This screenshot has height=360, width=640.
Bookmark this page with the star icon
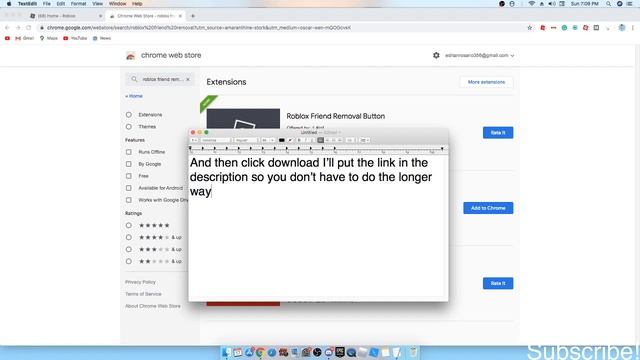(x=530, y=28)
